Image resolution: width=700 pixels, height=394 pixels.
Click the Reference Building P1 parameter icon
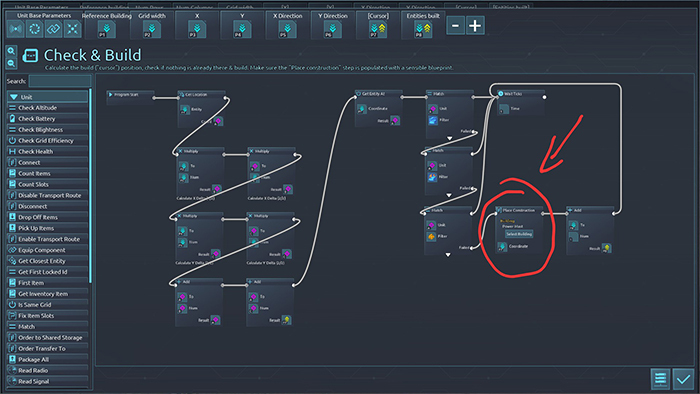click(107, 29)
